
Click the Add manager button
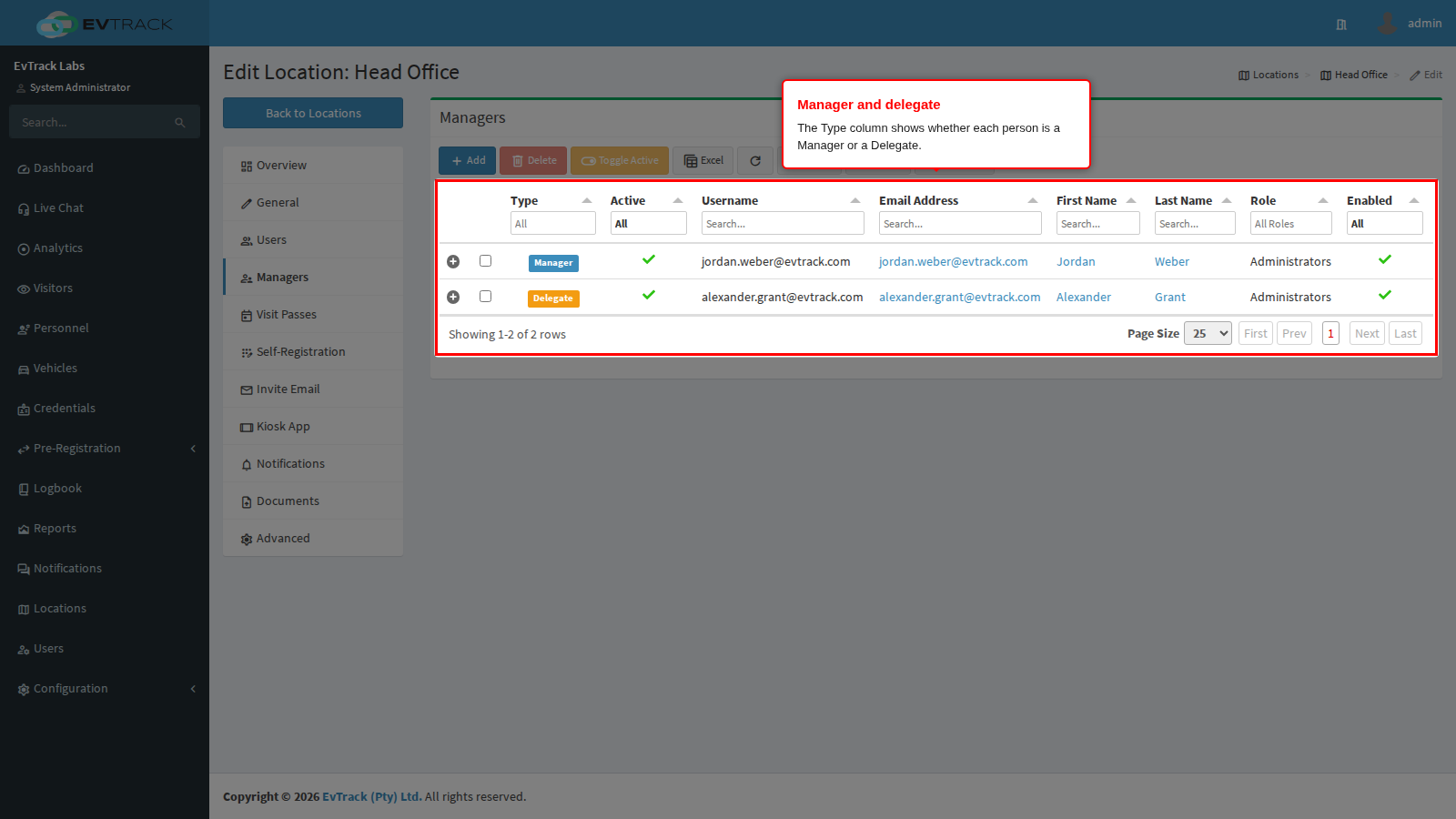tap(467, 161)
